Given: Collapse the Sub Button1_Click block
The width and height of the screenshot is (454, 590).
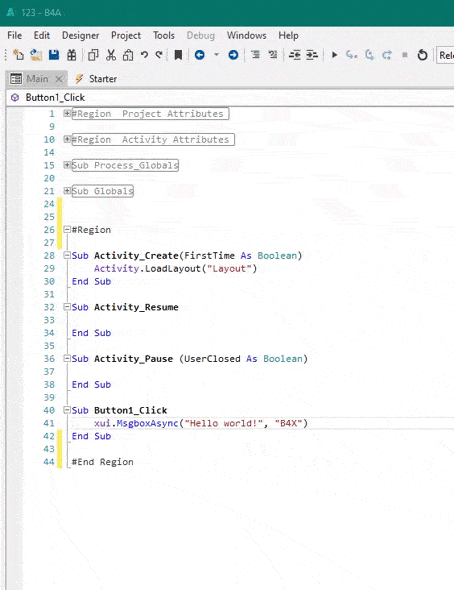Looking at the screenshot, I should [x=67, y=410].
